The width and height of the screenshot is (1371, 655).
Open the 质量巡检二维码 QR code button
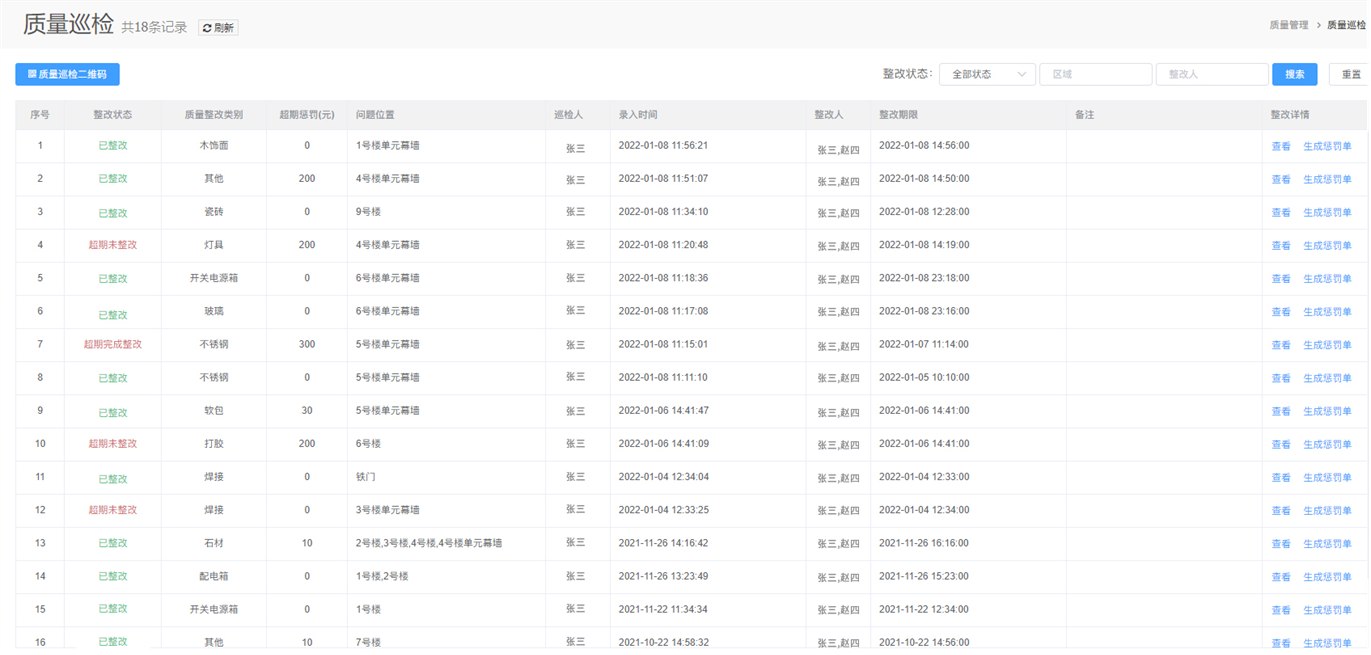click(x=67, y=74)
